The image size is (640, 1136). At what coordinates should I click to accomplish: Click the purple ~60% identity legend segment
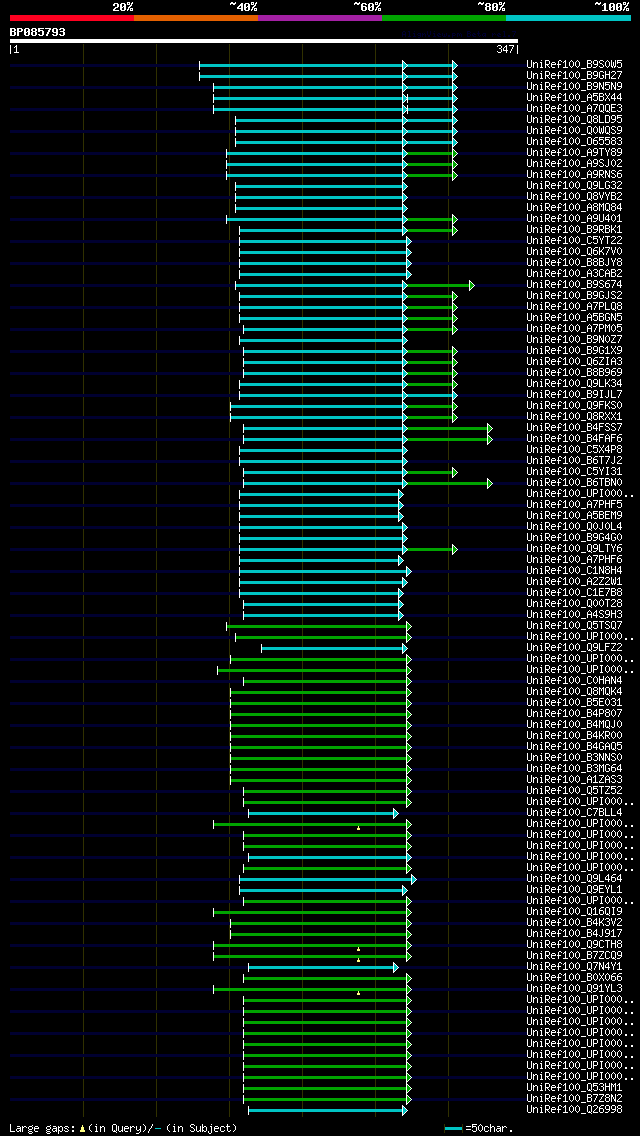(320, 17)
